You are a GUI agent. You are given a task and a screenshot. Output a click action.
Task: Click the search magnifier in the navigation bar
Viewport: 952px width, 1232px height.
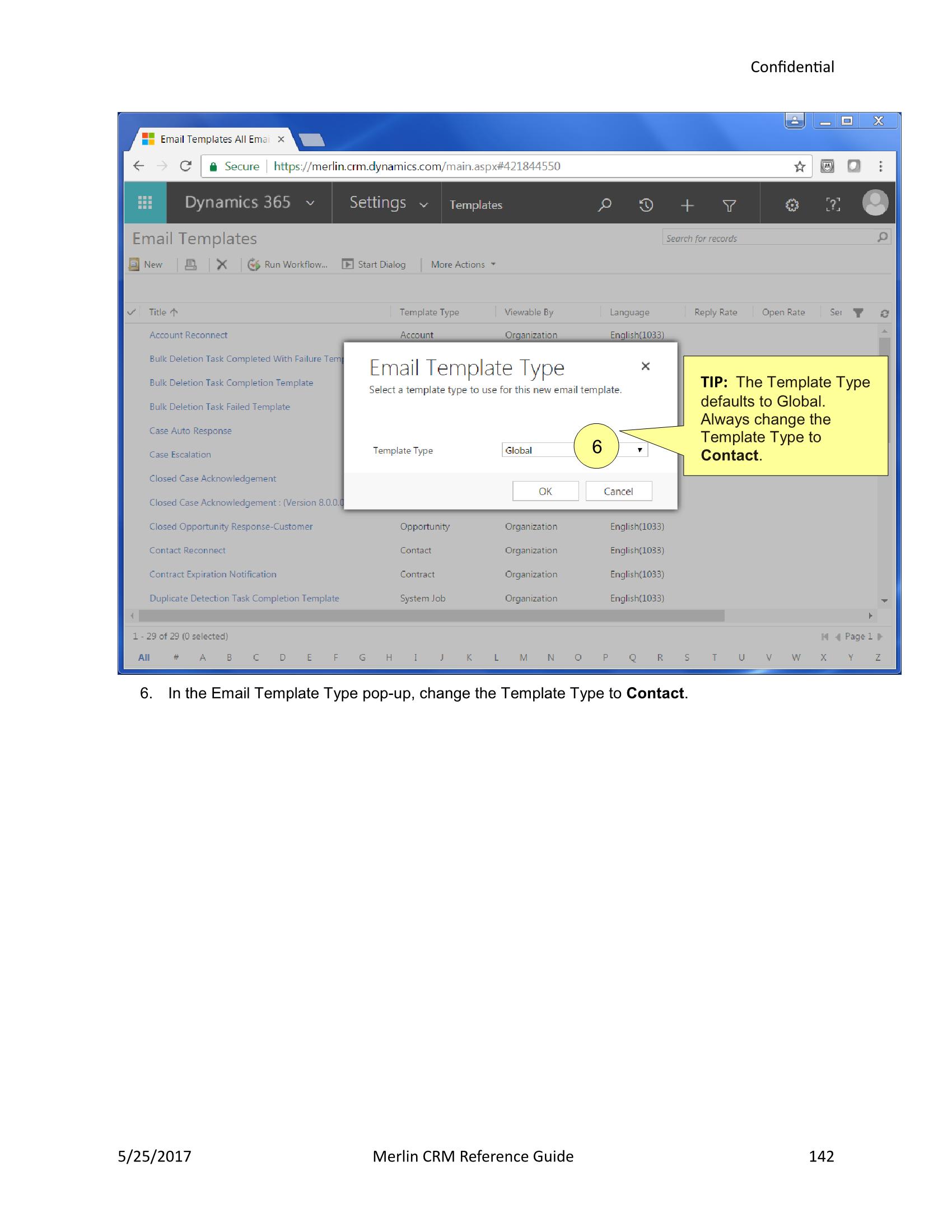tap(604, 205)
